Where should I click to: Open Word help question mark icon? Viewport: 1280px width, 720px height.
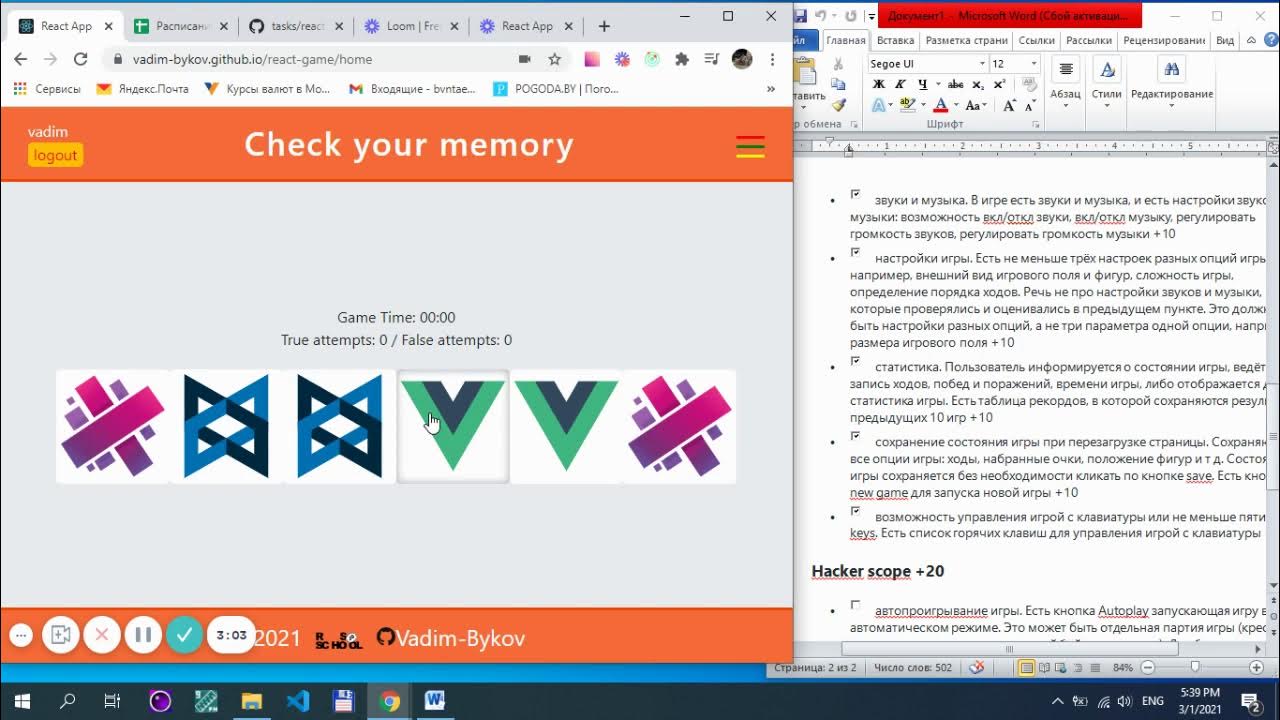tap(1271, 40)
